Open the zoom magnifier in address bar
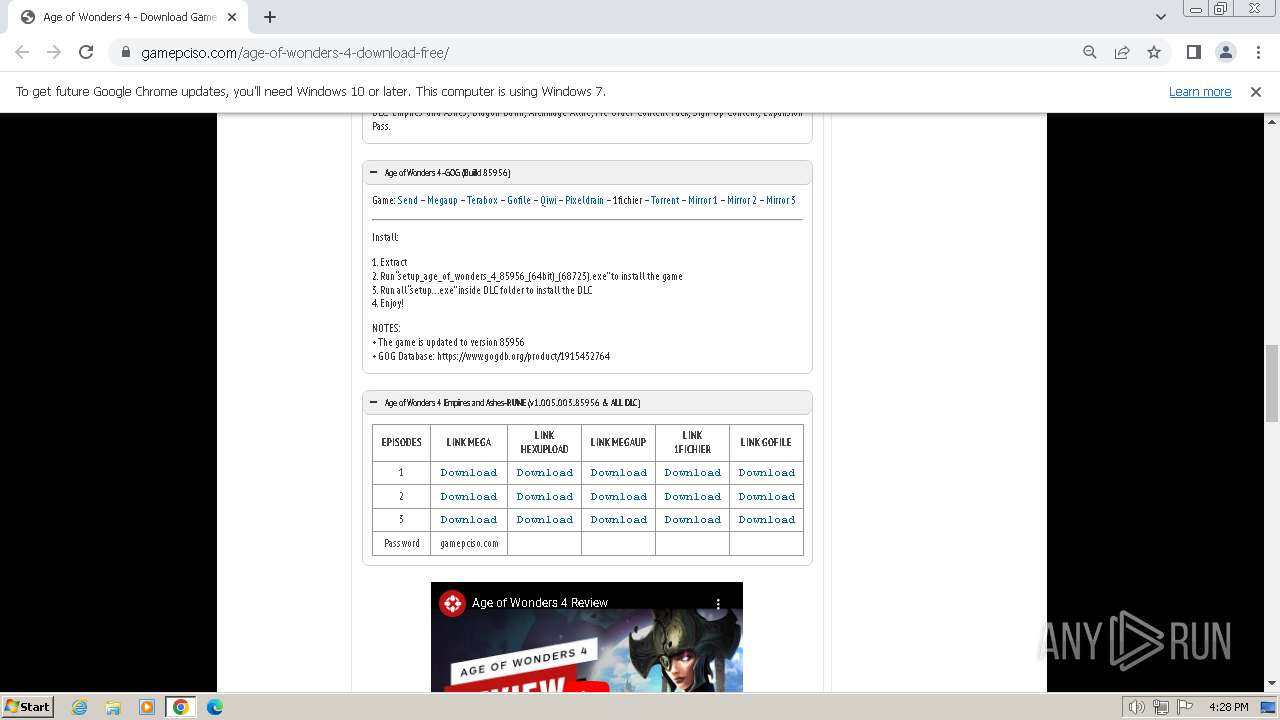 pos(1090,52)
